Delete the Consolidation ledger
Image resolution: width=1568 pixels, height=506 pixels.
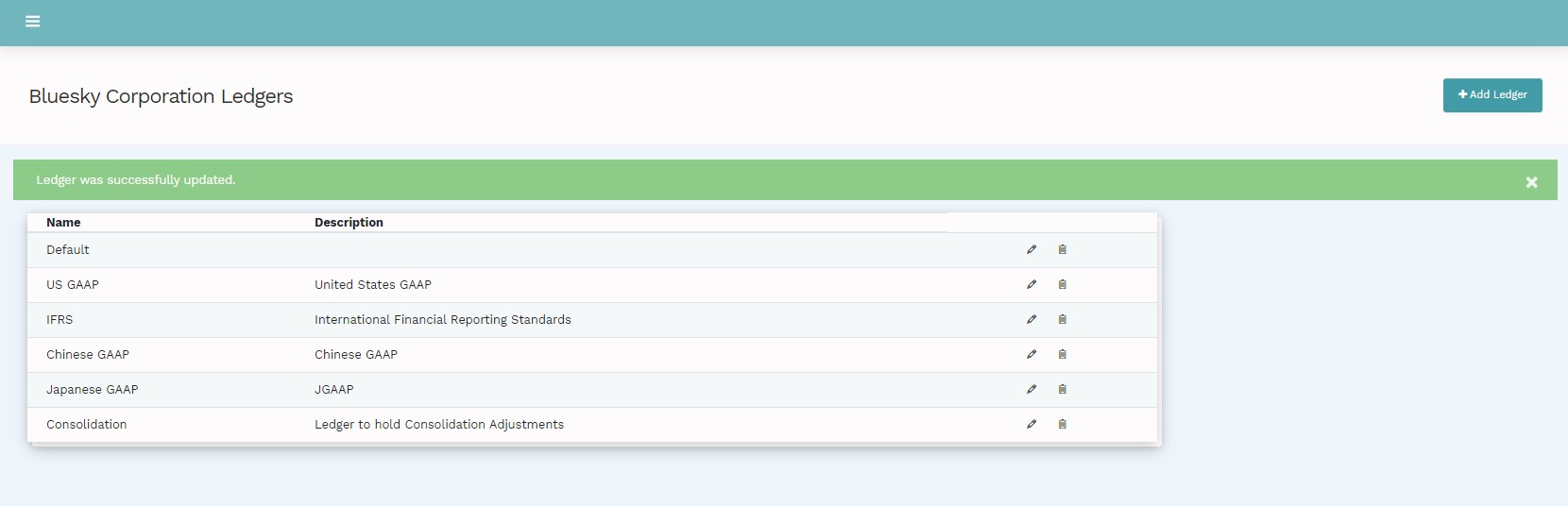[x=1062, y=425]
